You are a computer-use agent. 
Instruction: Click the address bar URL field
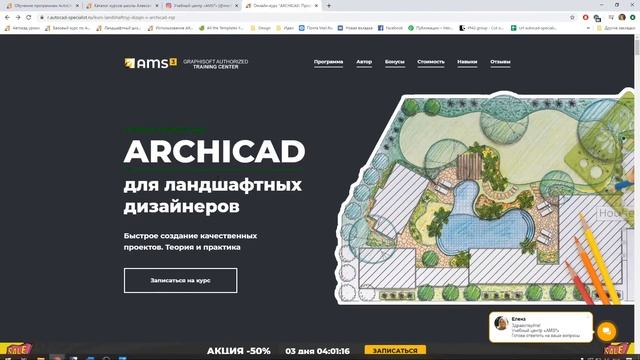click(x=302, y=18)
